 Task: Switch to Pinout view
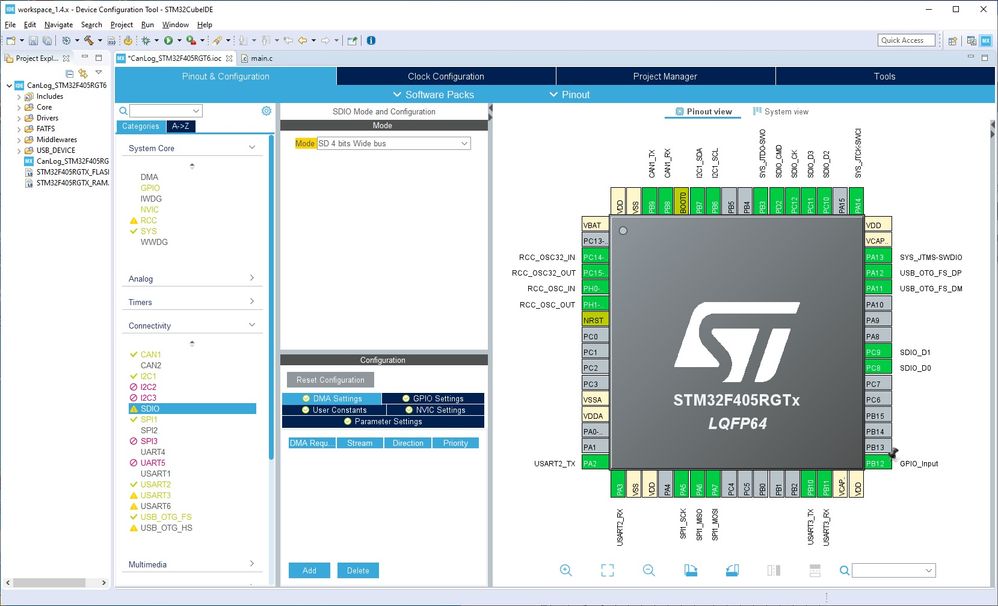(703, 111)
